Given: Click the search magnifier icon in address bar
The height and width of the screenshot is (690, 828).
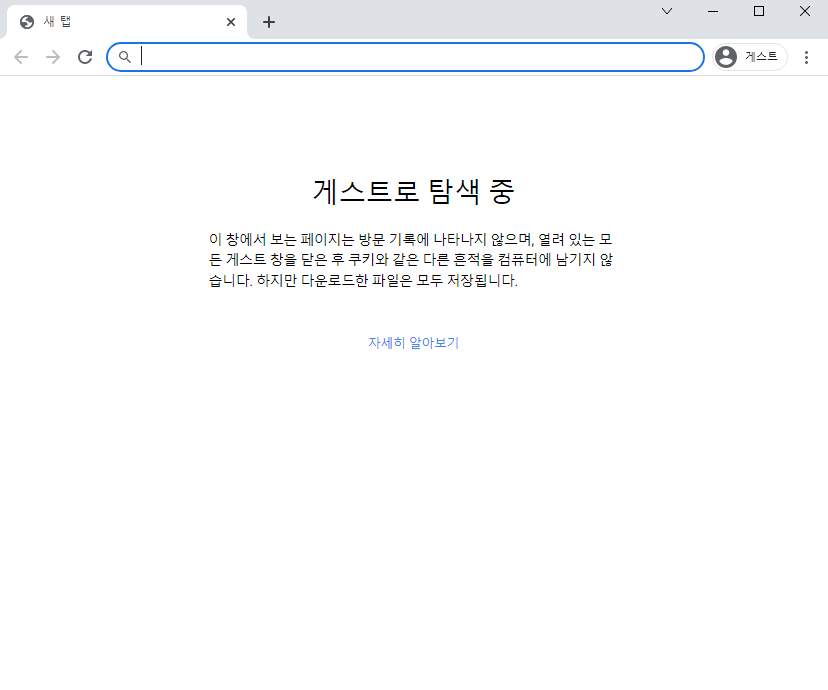Looking at the screenshot, I should (125, 57).
